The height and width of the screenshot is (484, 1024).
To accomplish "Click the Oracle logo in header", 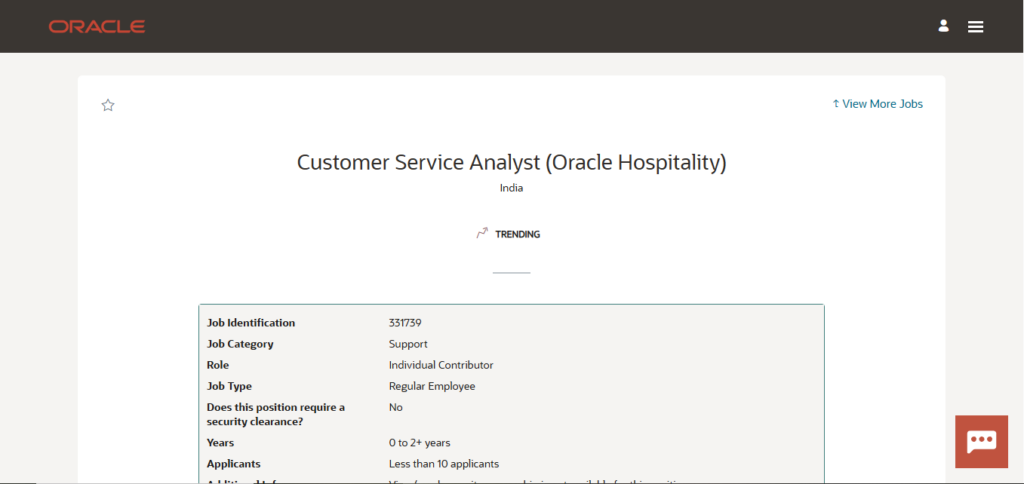I will pyautogui.click(x=97, y=27).
